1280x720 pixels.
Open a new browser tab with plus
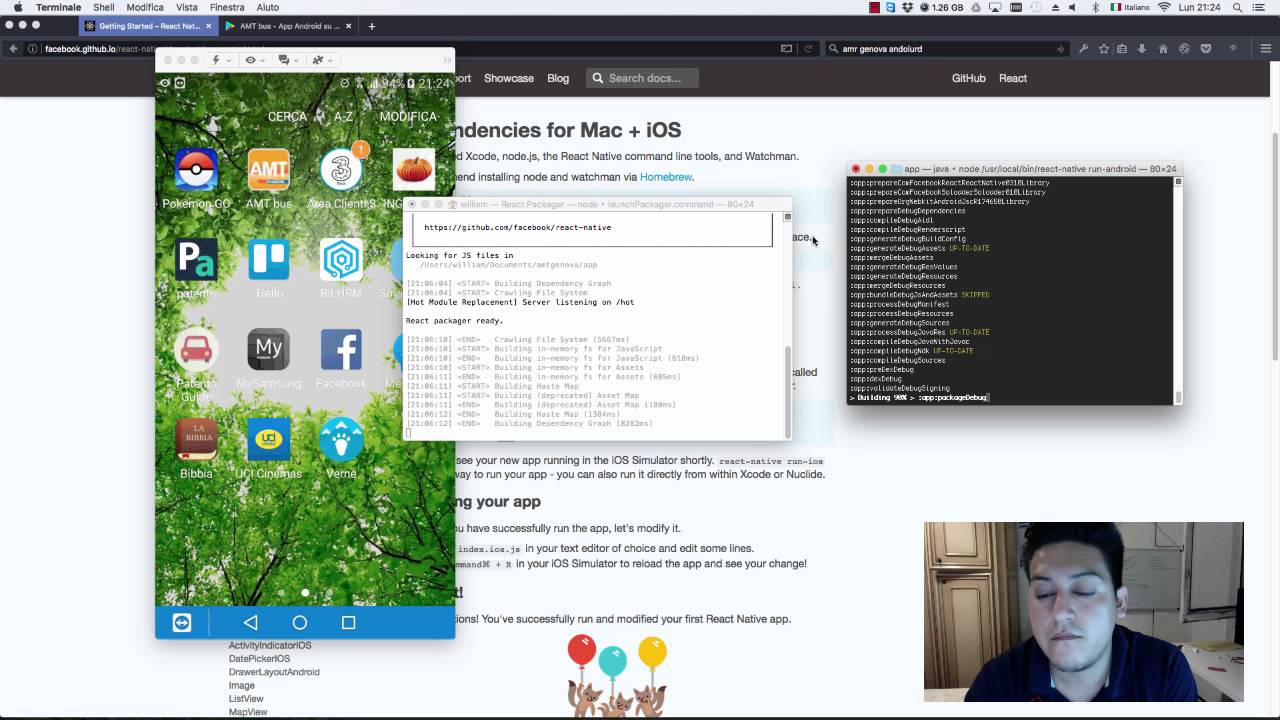coord(372,26)
